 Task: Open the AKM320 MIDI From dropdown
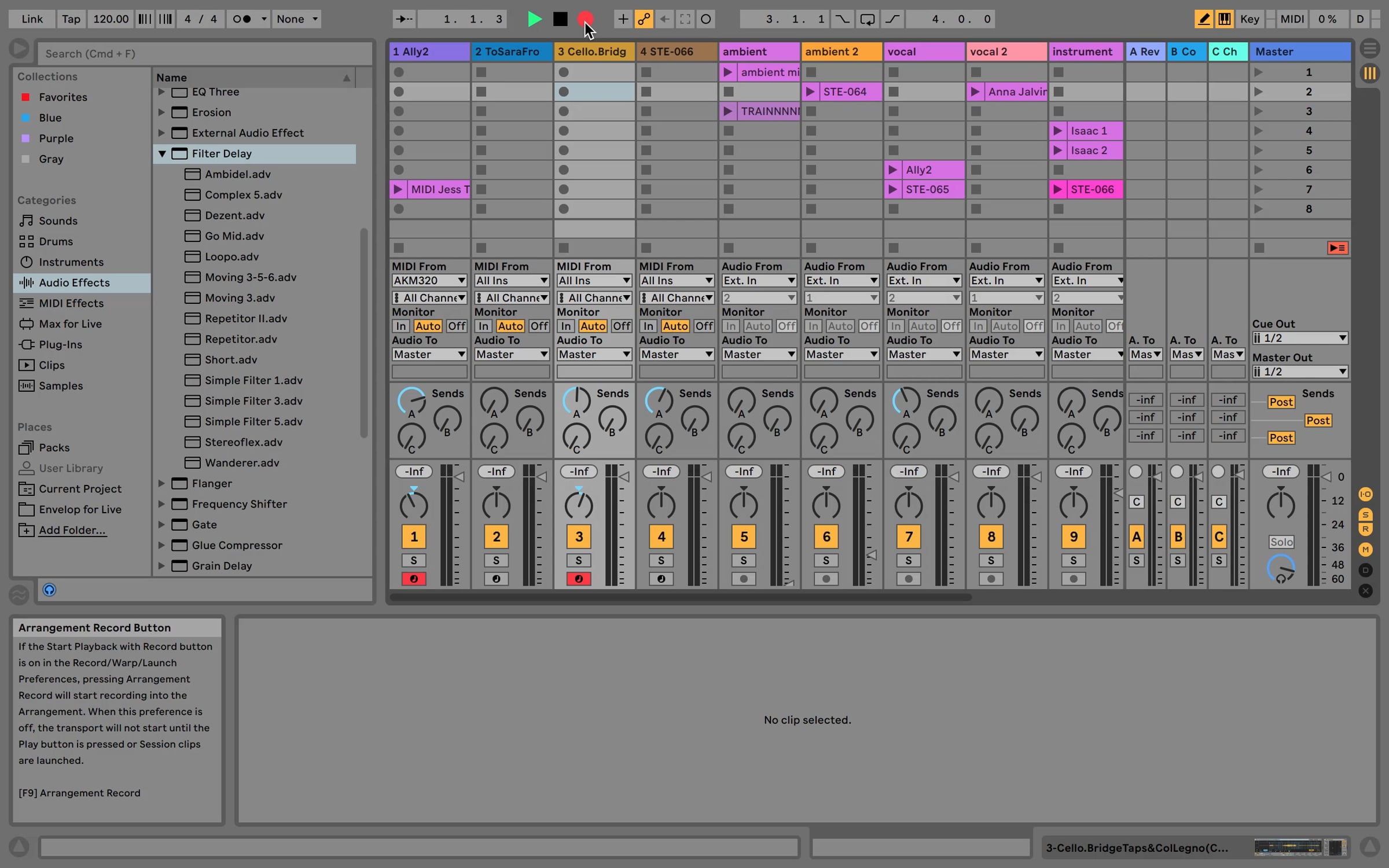coord(429,281)
